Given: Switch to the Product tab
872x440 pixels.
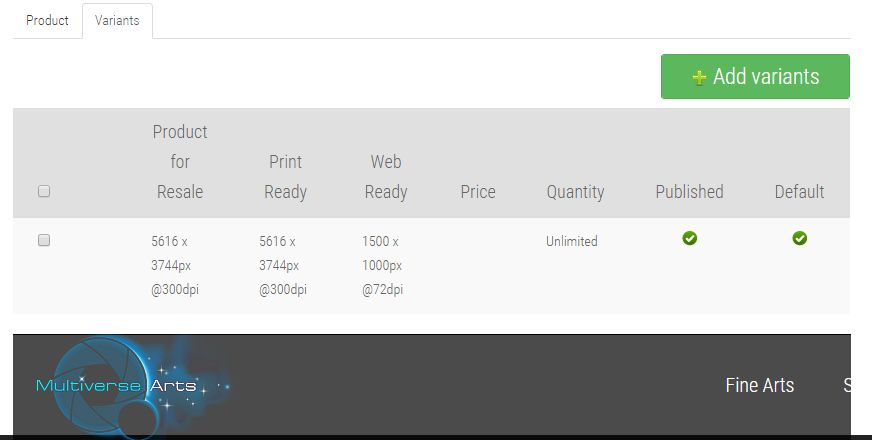Looking at the screenshot, I should (x=47, y=20).
